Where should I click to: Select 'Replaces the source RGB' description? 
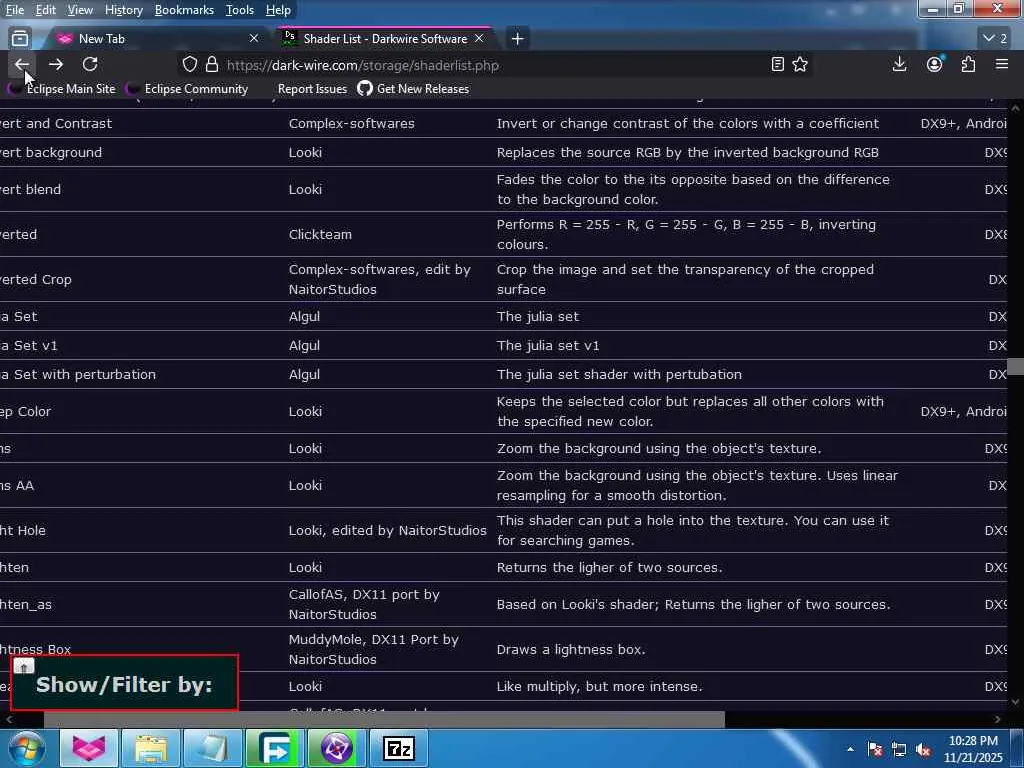(688, 153)
